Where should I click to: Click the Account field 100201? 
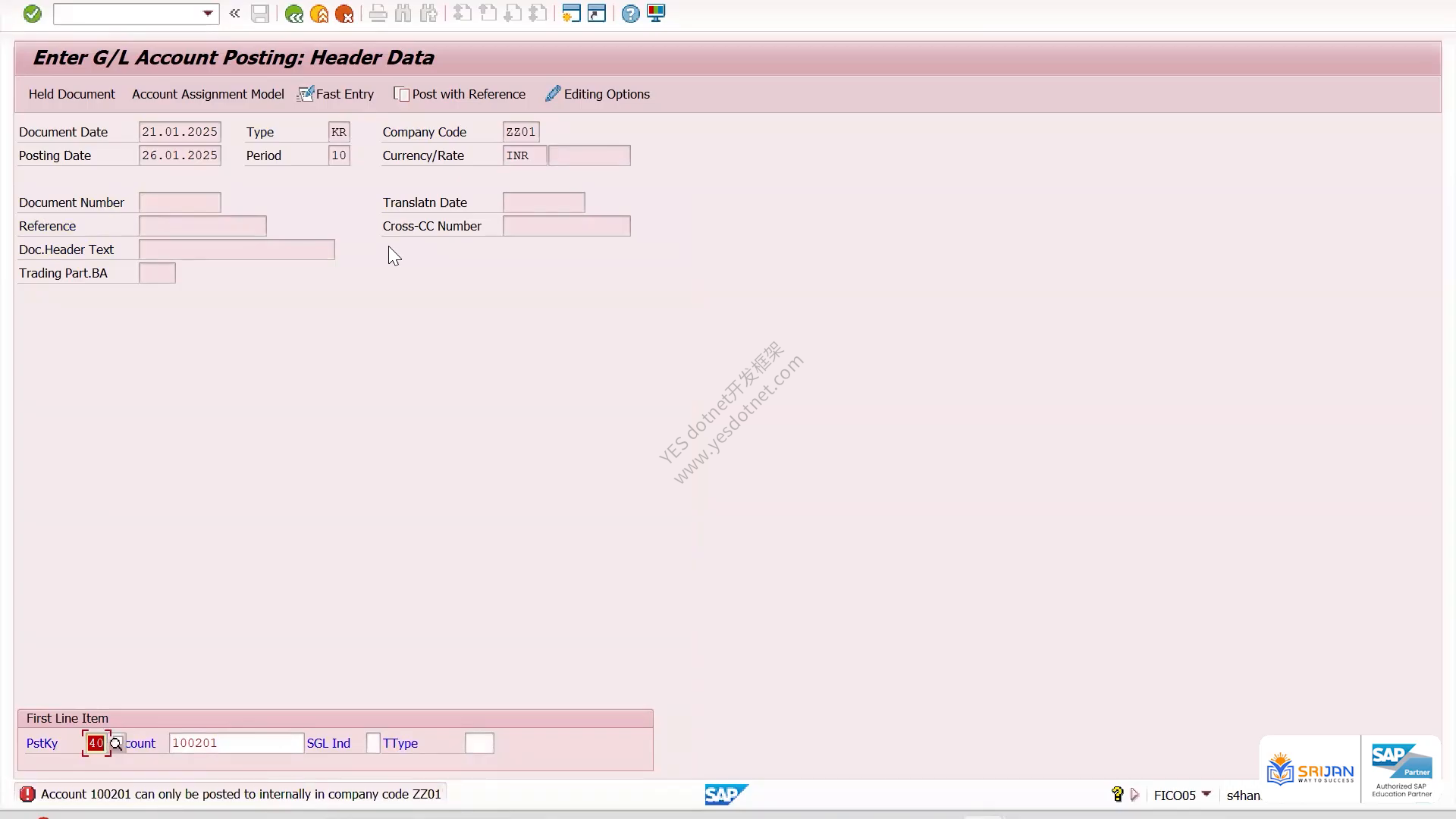pos(237,743)
